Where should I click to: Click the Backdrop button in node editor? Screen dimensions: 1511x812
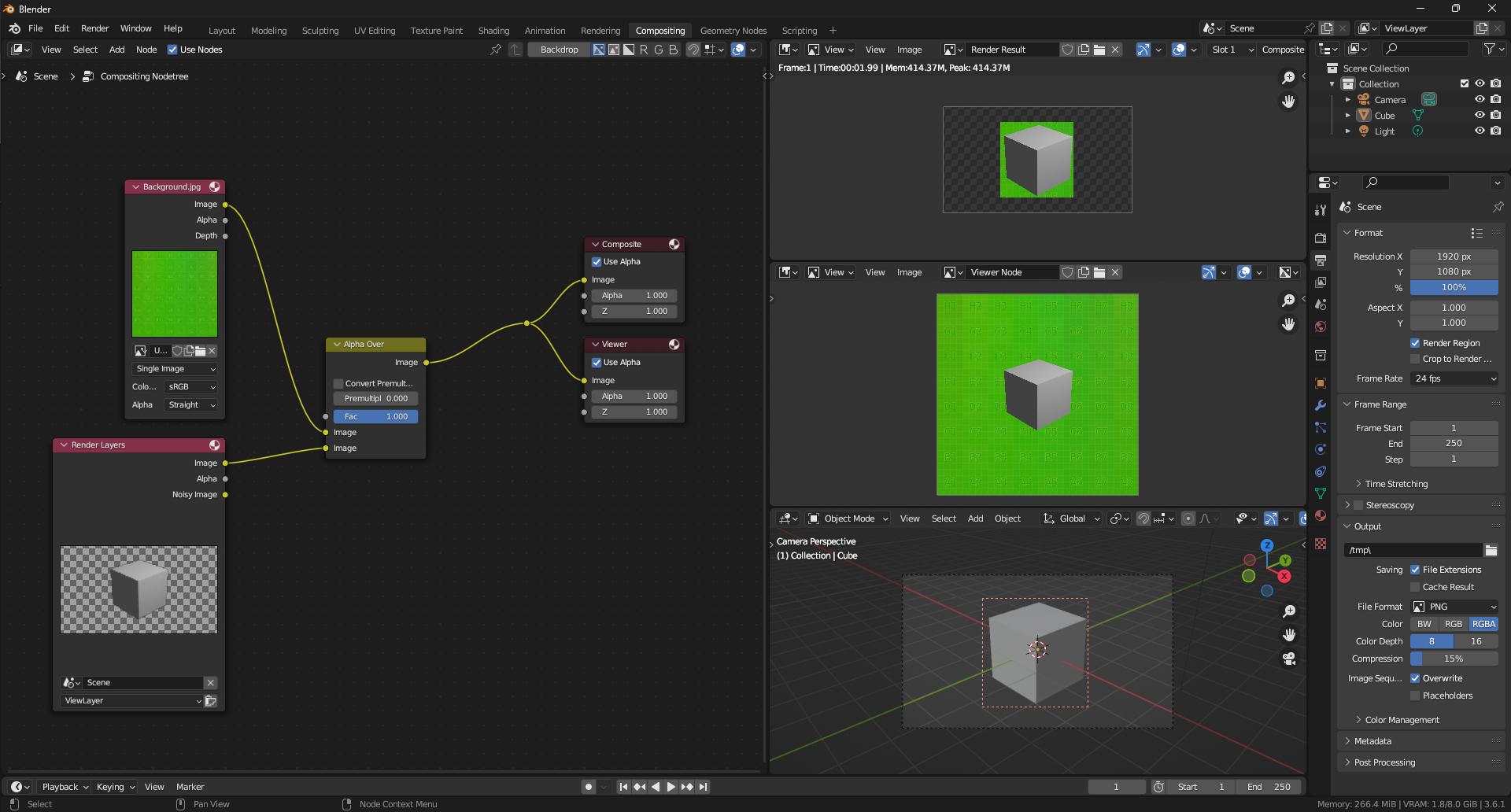[x=559, y=50]
